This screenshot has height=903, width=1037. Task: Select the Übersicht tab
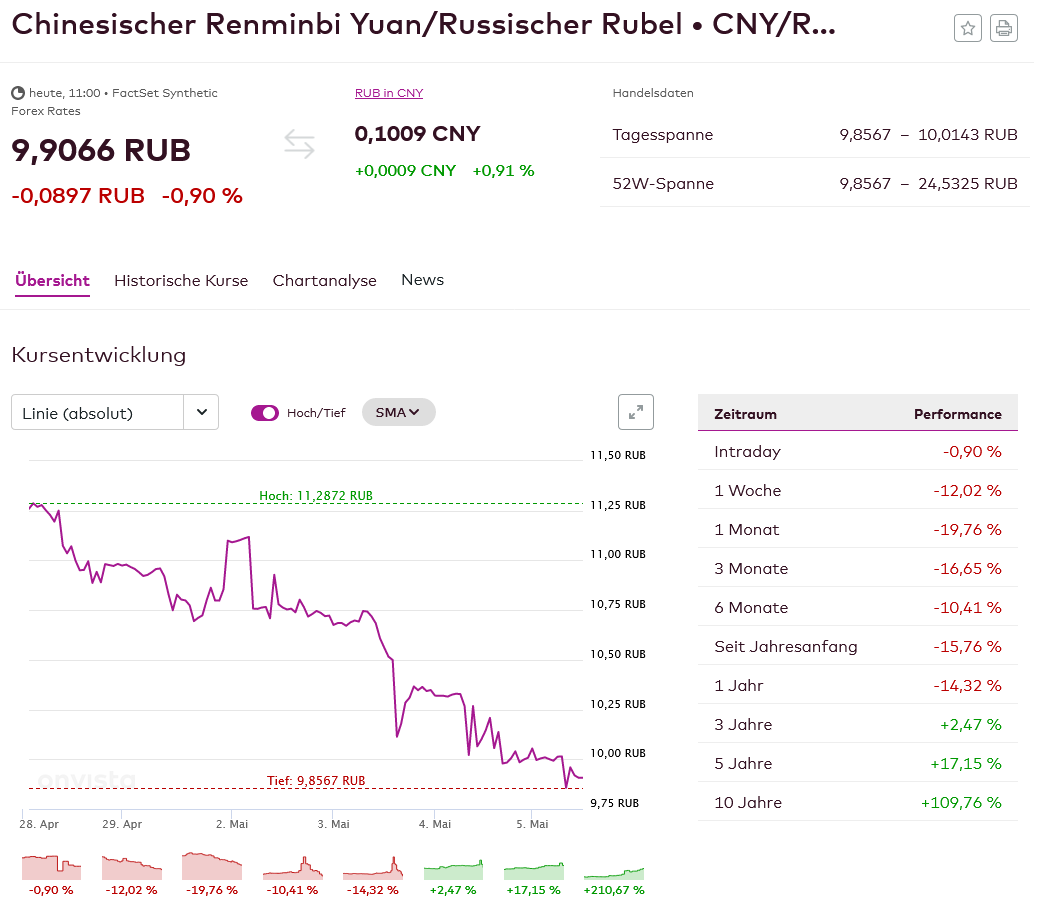pos(52,281)
